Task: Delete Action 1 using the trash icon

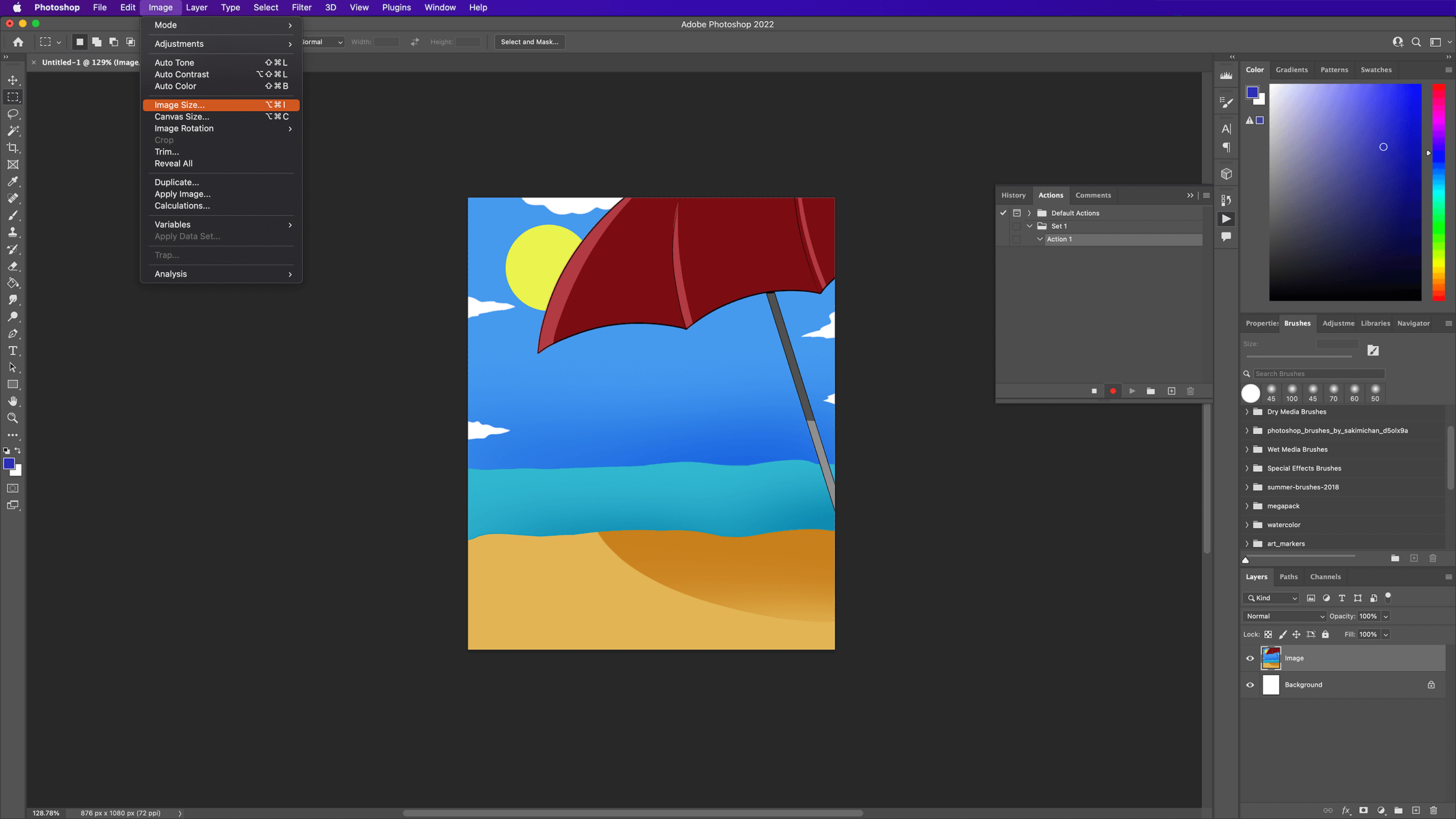Action: 1190,391
